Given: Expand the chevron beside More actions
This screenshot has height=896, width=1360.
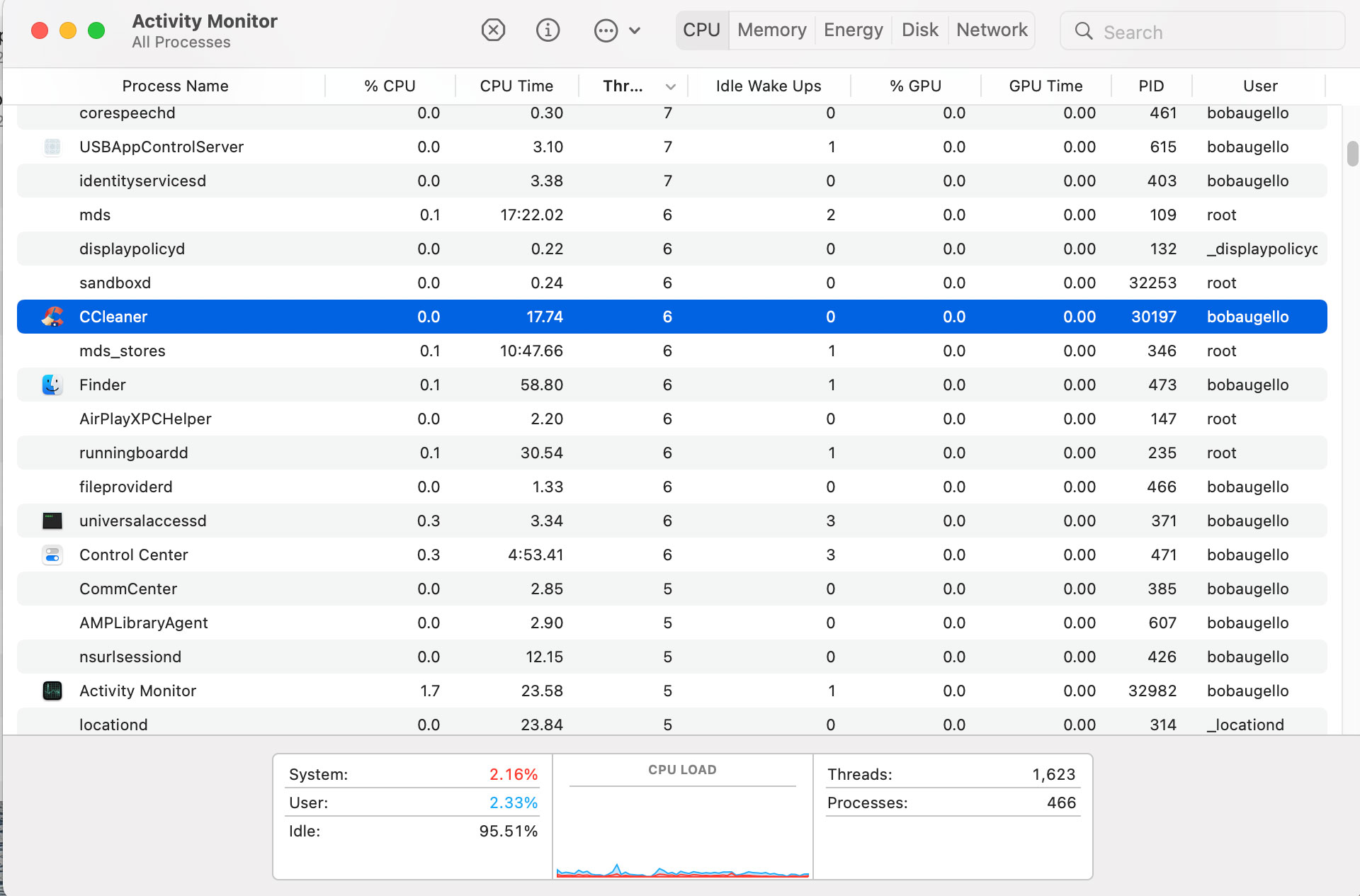Looking at the screenshot, I should [x=635, y=30].
